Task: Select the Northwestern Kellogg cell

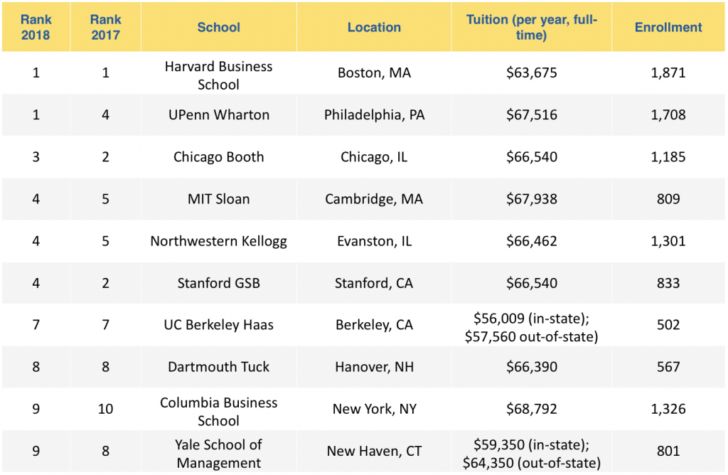Action: [x=219, y=241]
